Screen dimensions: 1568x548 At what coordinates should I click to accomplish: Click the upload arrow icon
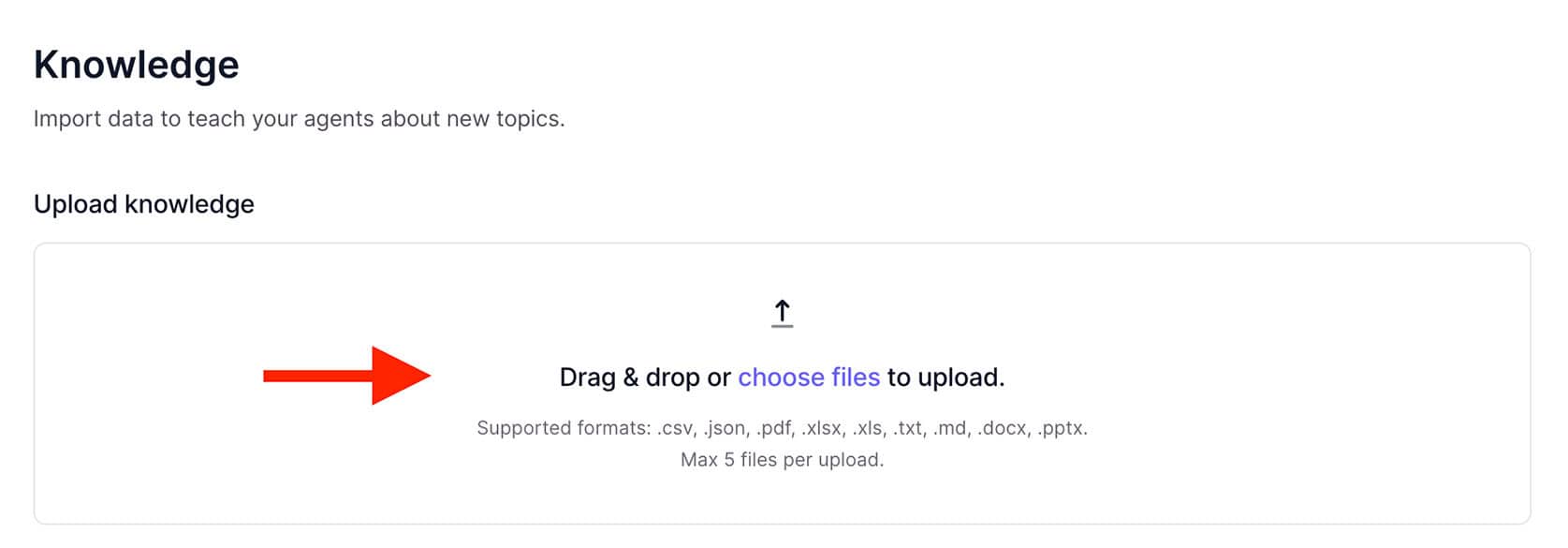(782, 313)
